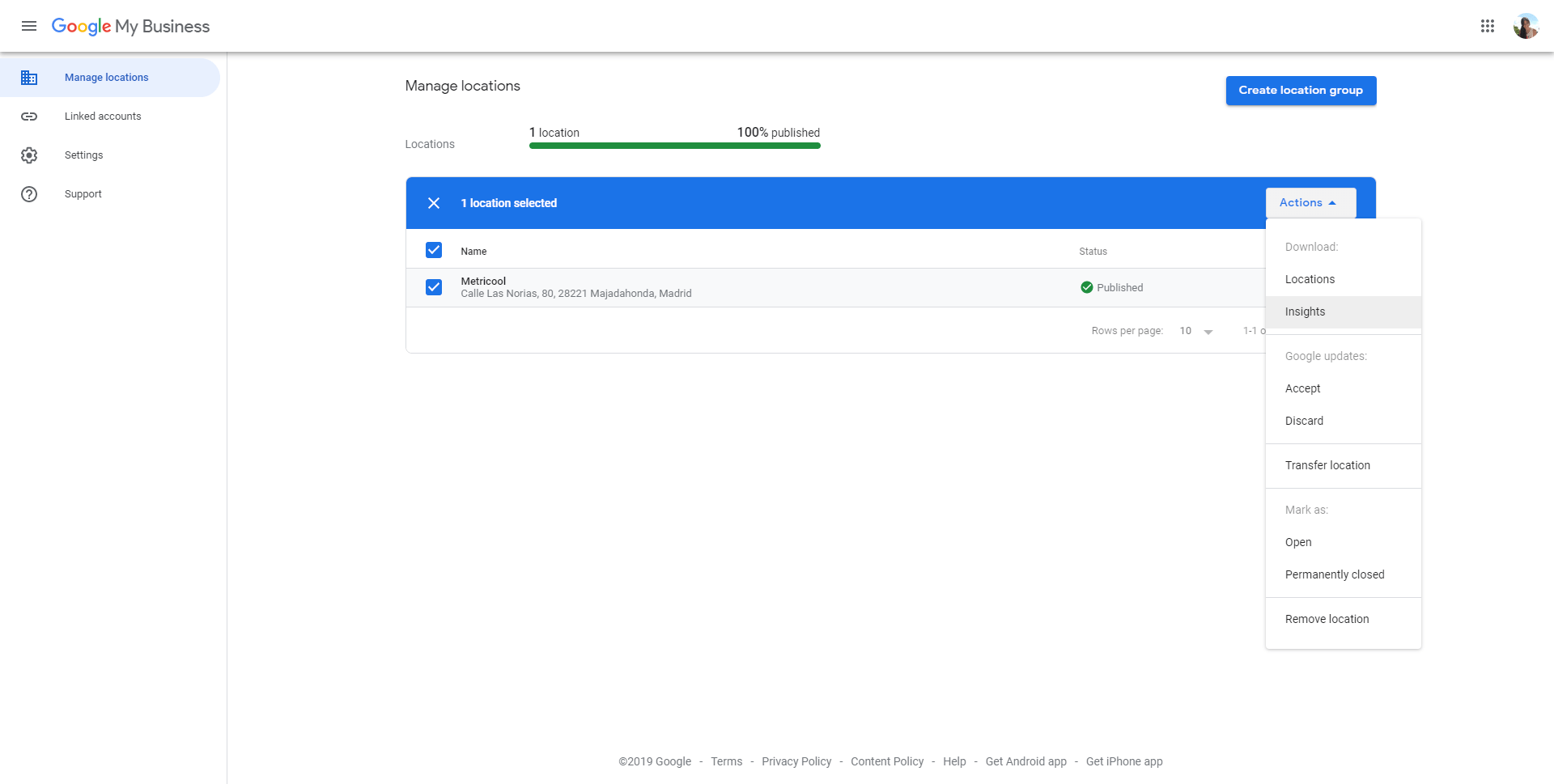Click the green published progress bar
The width and height of the screenshot is (1554, 784).
tap(674, 146)
